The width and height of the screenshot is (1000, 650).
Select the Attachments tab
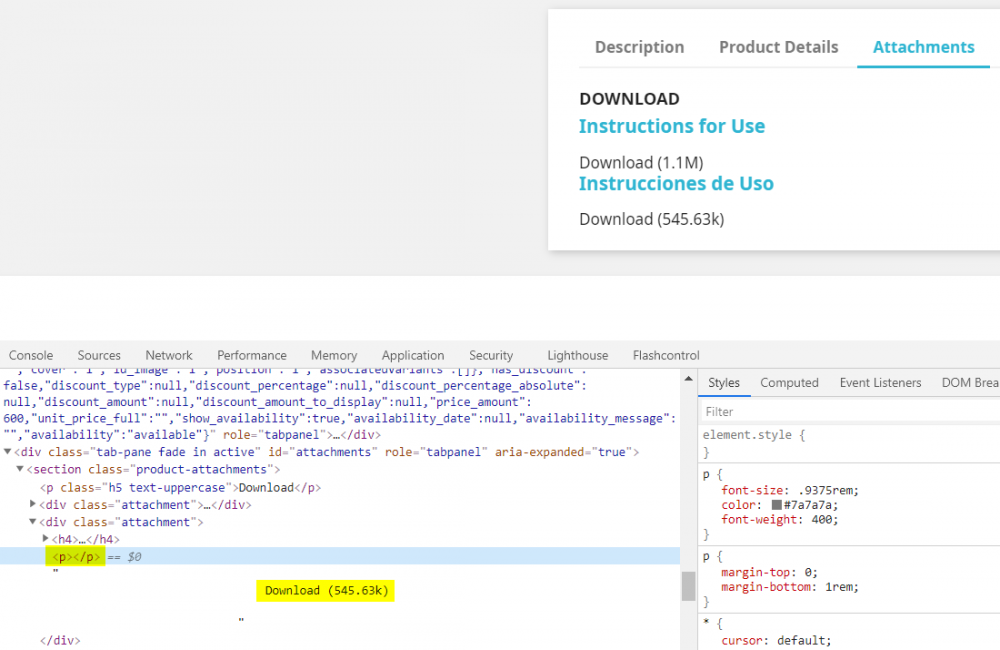(x=923, y=47)
